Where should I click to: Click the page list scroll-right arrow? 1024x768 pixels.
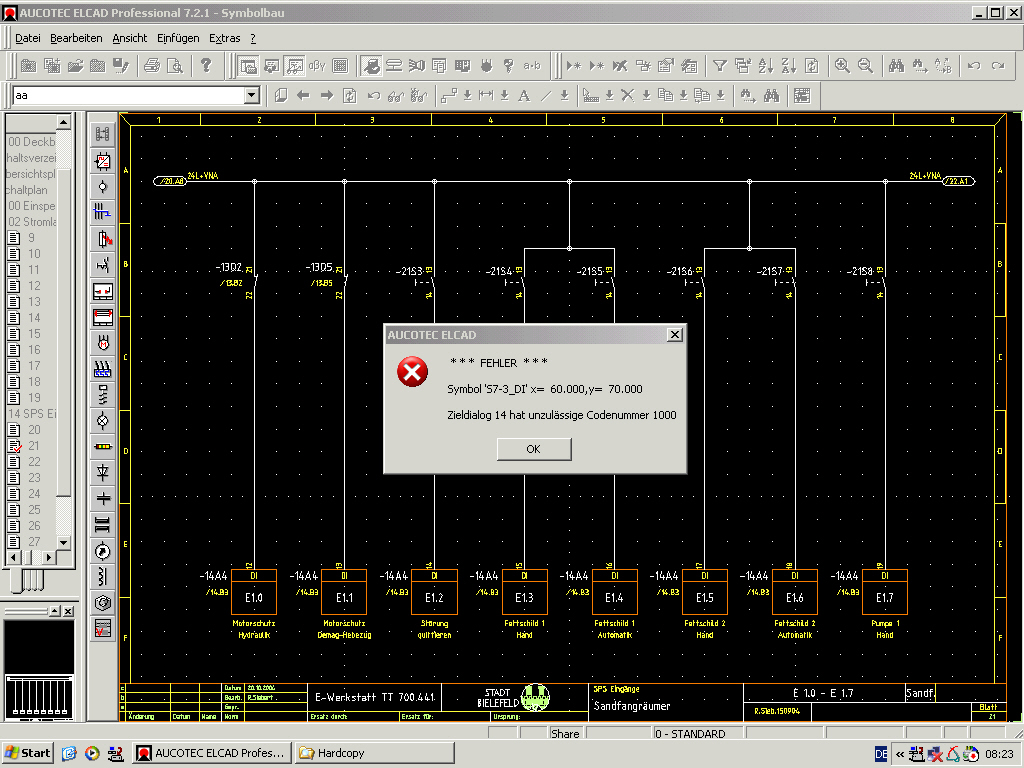[x=49, y=558]
